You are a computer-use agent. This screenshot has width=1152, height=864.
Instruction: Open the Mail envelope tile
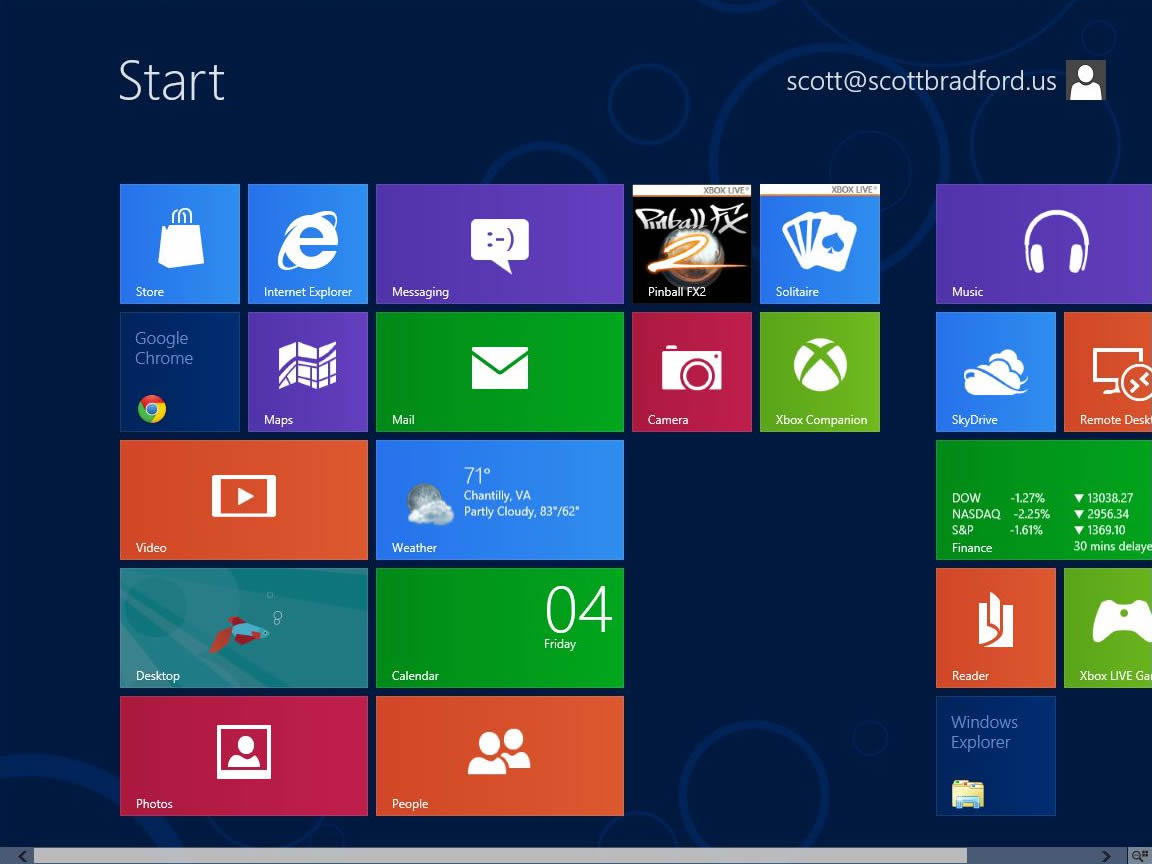[500, 372]
